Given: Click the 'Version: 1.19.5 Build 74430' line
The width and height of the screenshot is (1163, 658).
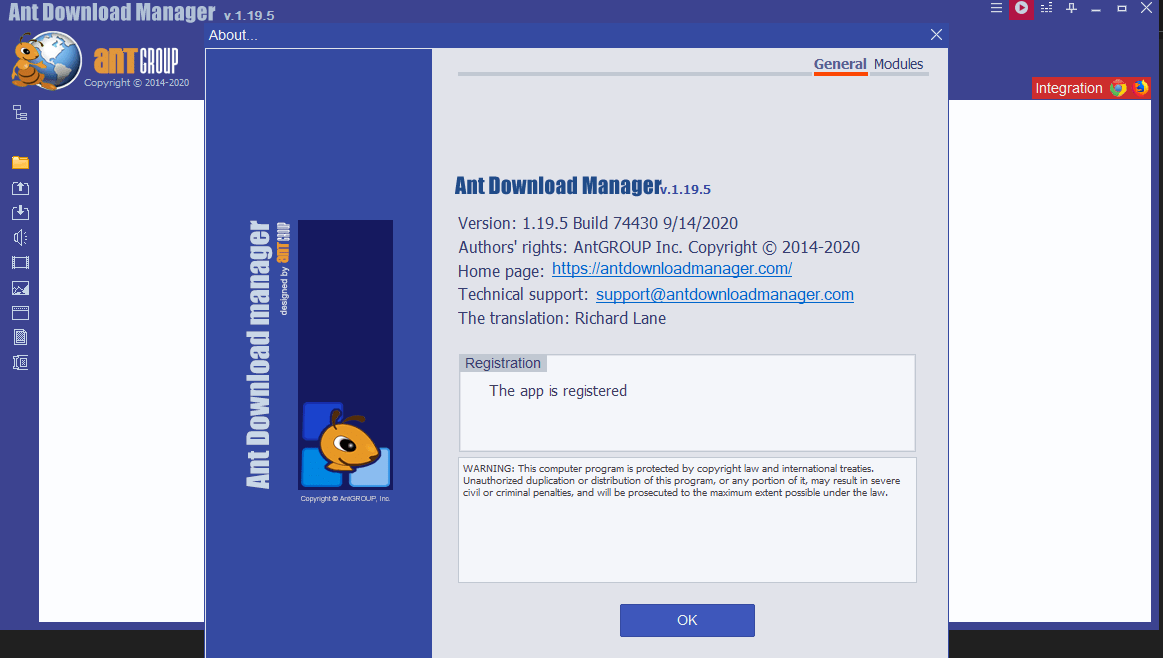Looking at the screenshot, I should [x=598, y=223].
